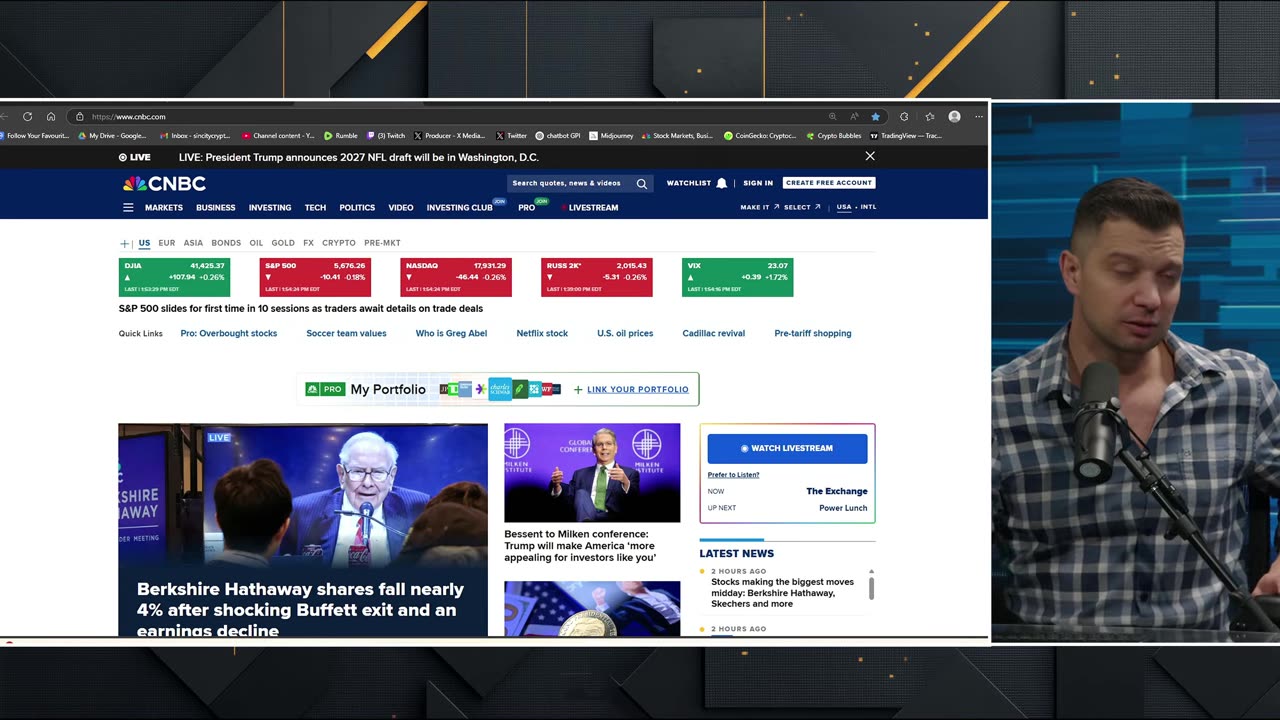Open the Make It external link
The width and height of the screenshot is (1280, 720).
pos(760,207)
